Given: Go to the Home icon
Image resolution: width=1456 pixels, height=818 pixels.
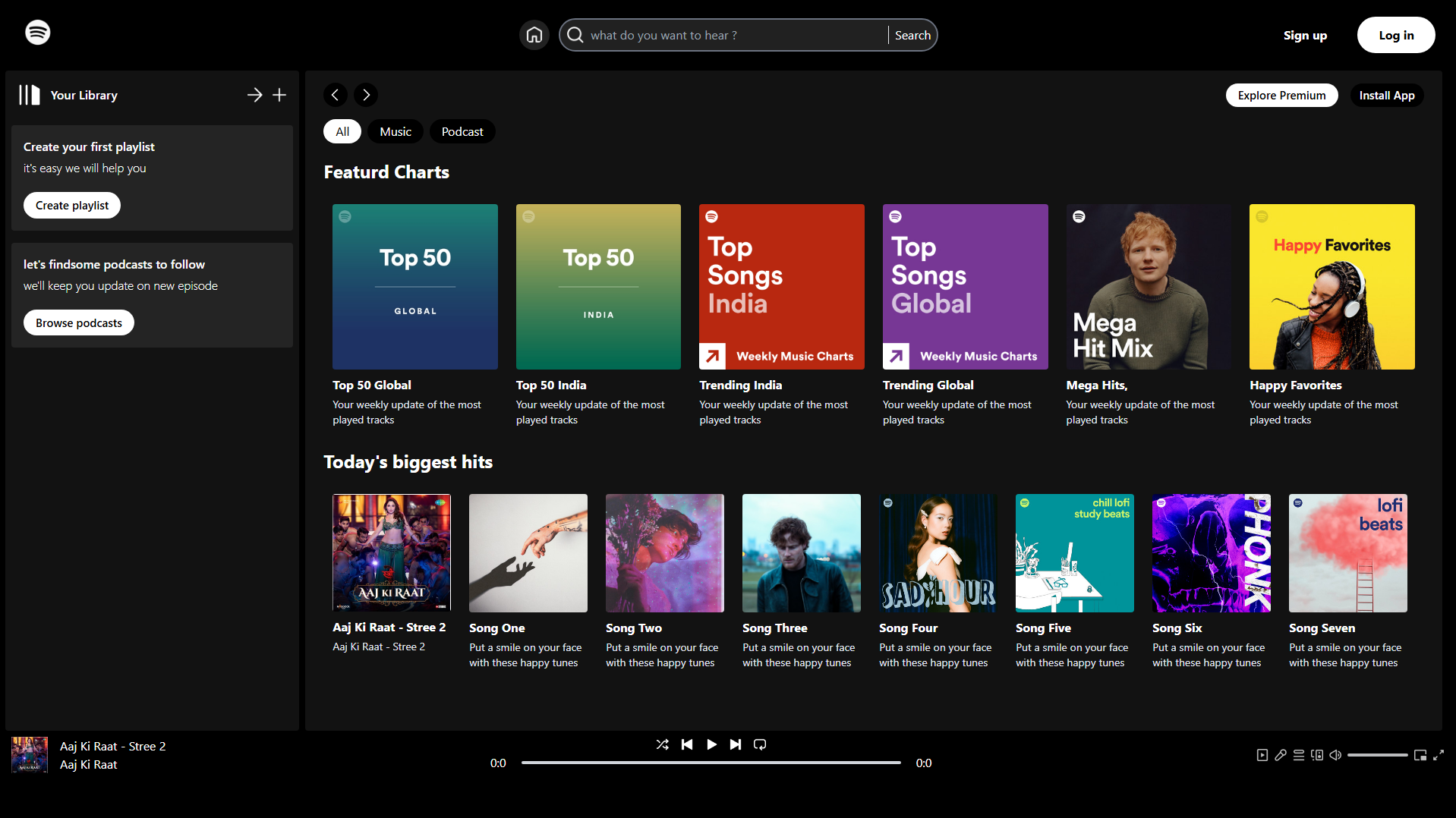Looking at the screenshot, I should click(534, 35).
